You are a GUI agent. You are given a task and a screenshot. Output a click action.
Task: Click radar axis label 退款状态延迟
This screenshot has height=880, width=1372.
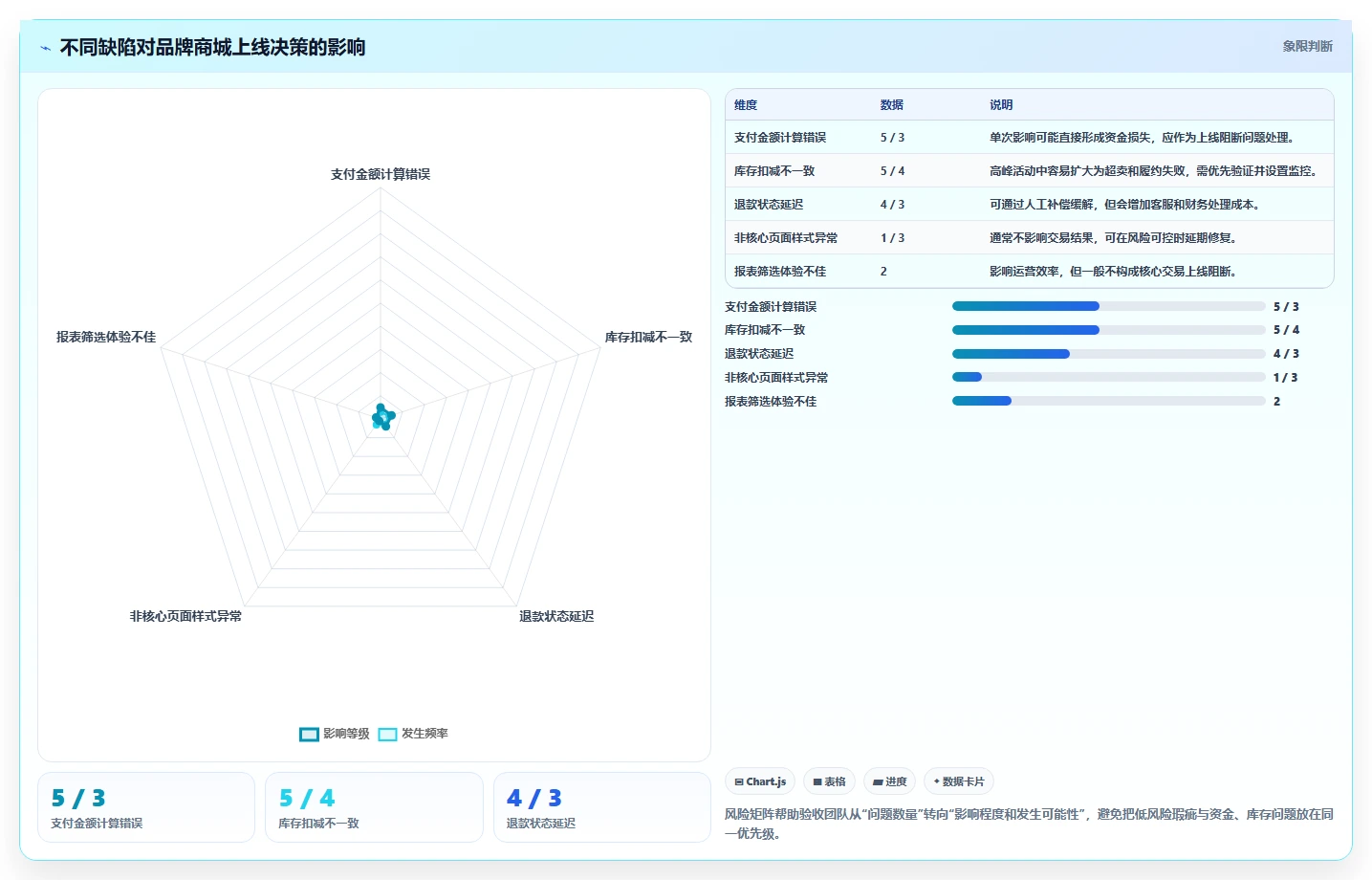click(556, 616)
